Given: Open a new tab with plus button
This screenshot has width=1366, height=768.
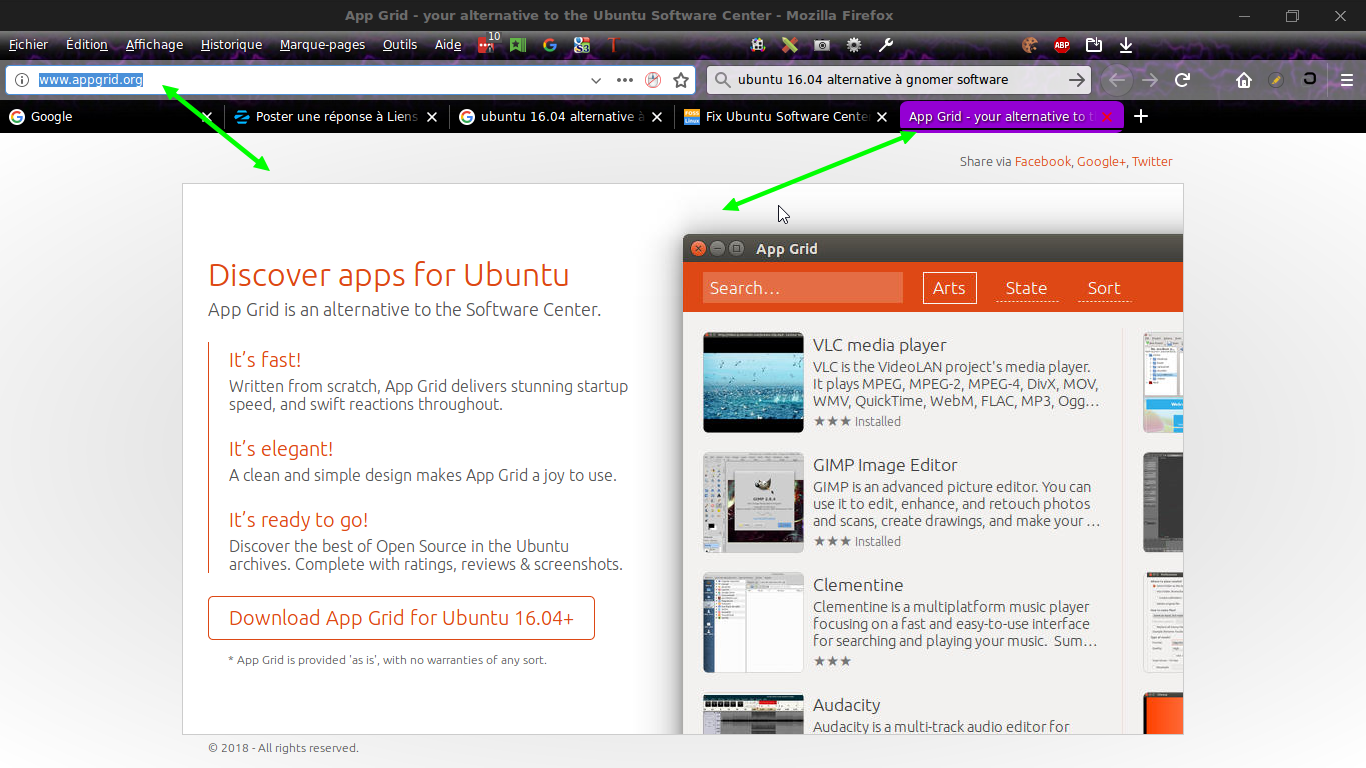Looking at the screenshot, I should pyautogui.click(x=1140, y=117).
